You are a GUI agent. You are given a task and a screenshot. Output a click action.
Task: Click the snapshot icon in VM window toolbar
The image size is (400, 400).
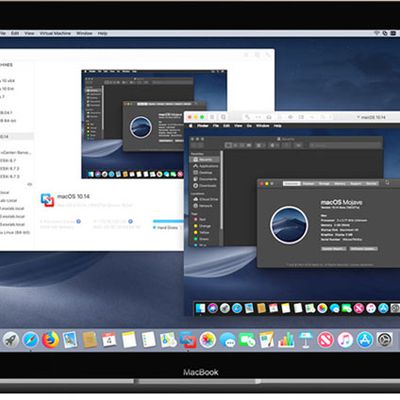(x=223, y=117)
